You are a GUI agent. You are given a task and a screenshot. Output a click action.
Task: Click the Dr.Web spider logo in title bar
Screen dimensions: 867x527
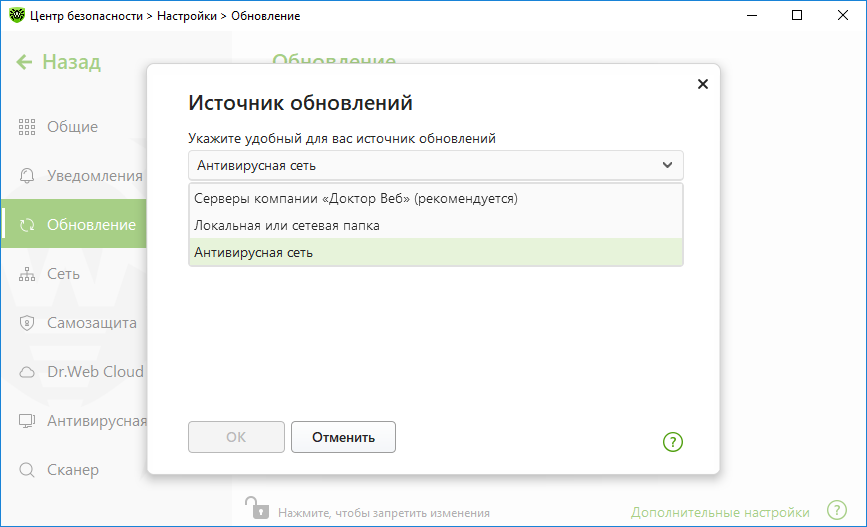click(17, 15)
